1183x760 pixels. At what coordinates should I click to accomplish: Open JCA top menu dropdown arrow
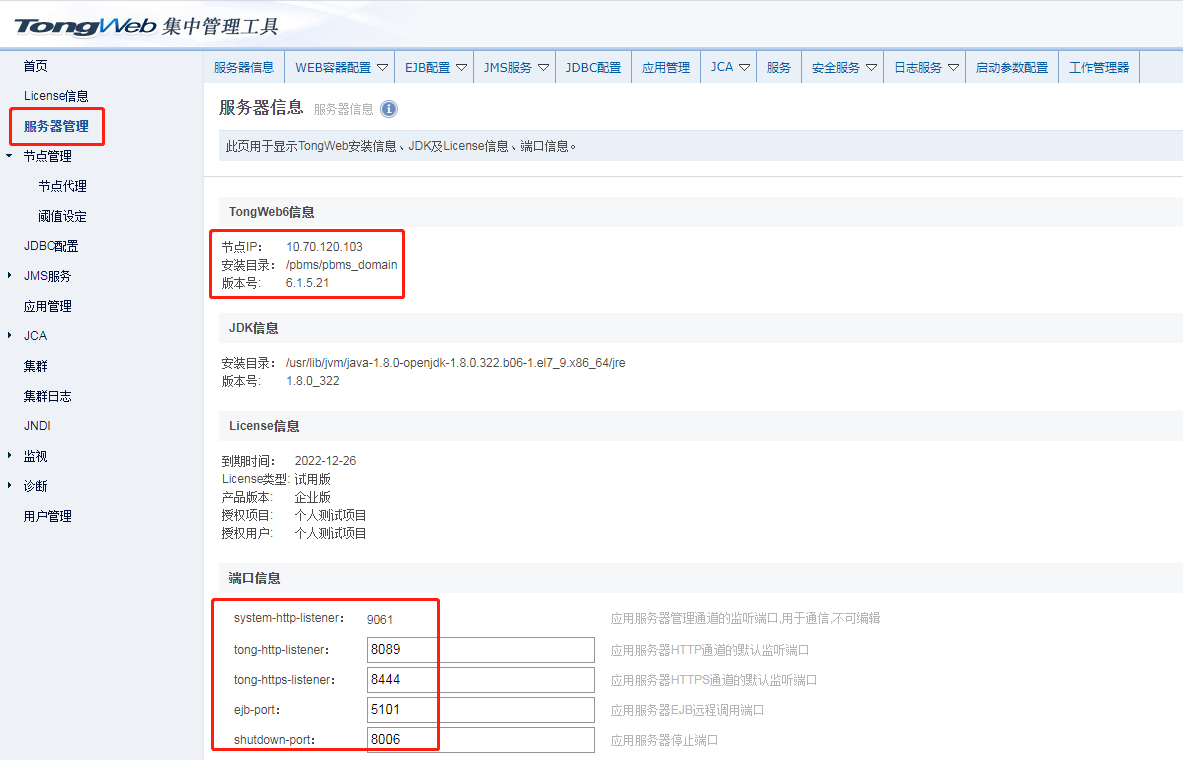745,68
